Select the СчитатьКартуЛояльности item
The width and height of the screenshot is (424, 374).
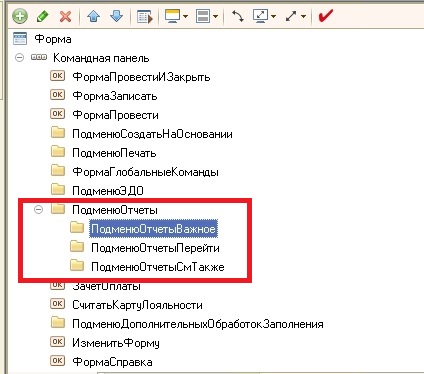coord(137,305)
